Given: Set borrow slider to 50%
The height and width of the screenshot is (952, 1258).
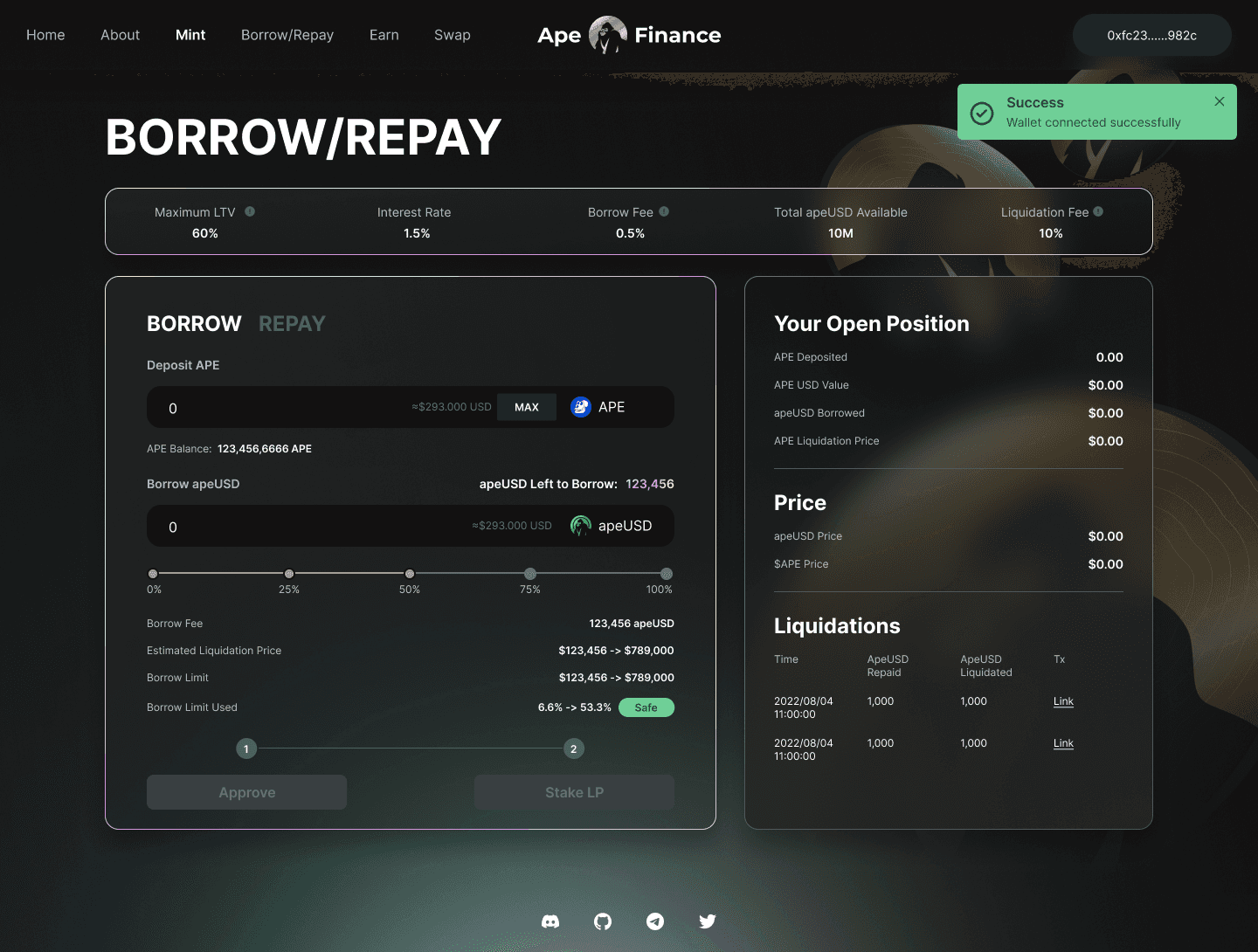Looking at the screenshot, I should point(410,574).
